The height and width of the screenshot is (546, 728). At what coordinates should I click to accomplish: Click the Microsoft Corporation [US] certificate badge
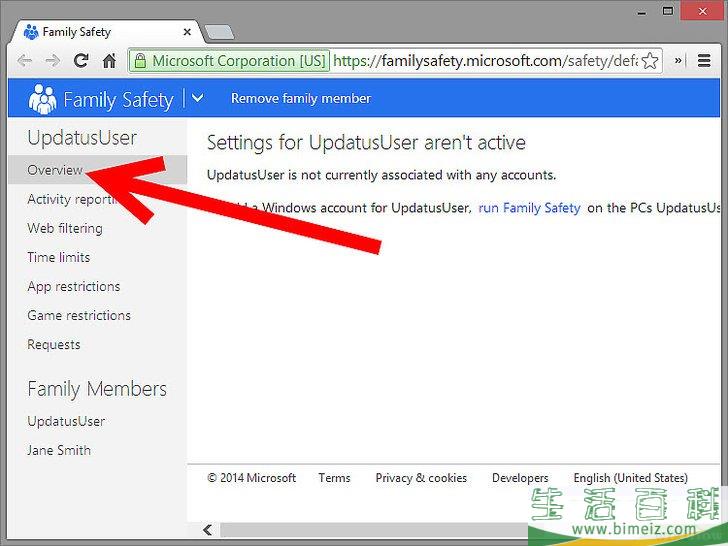click(x=229, y=61)
